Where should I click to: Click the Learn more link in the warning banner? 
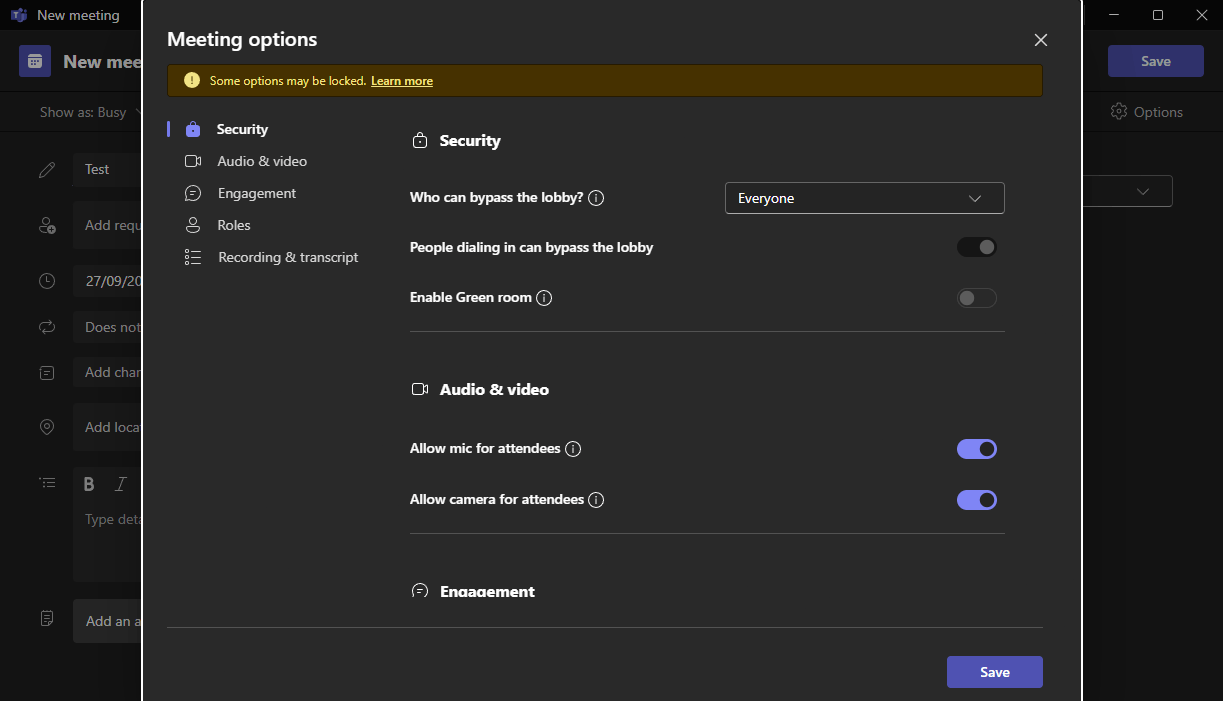401,81
